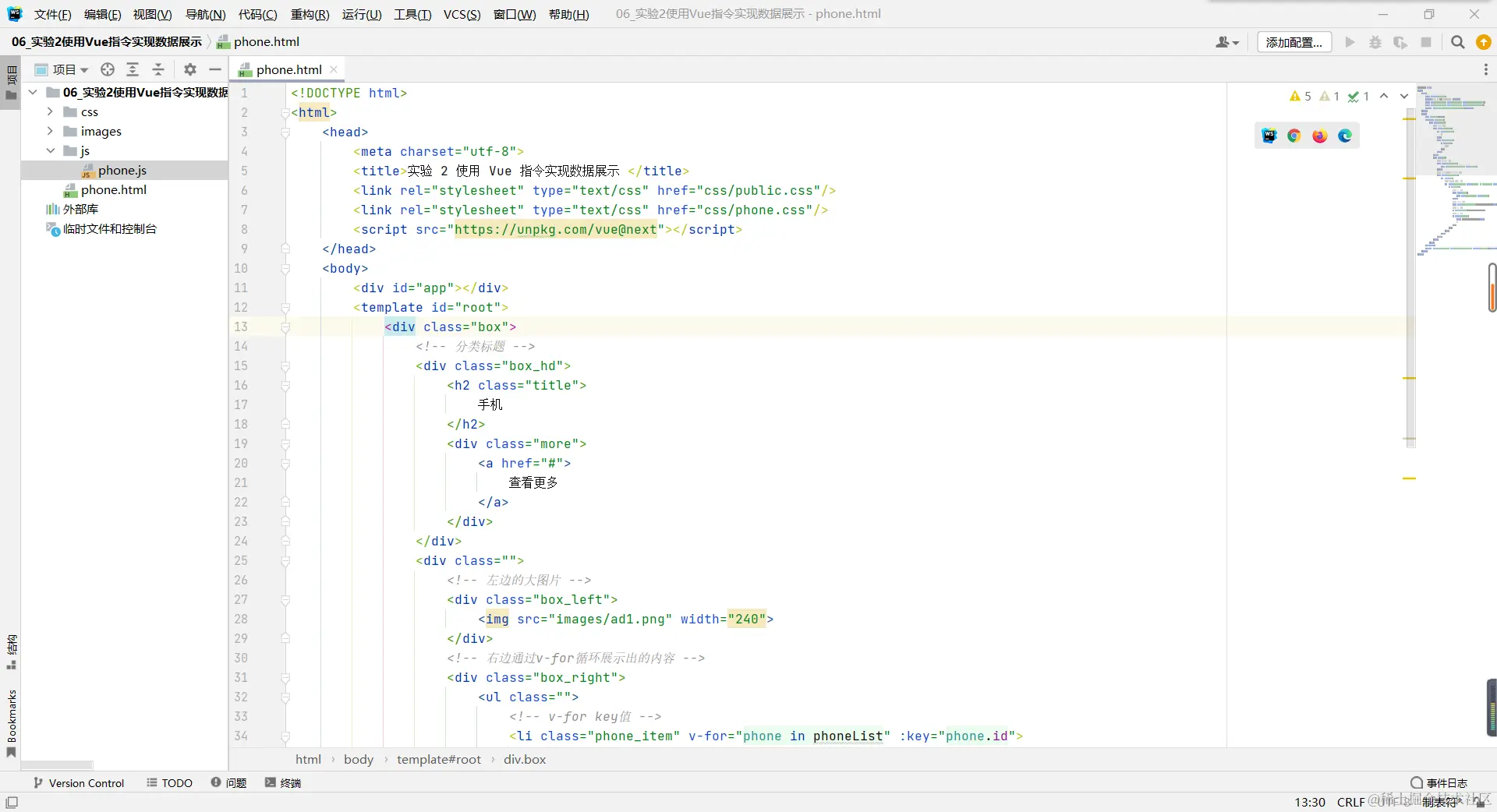
Task: Fold the head tag at line 3
Action: pos(285,132)
